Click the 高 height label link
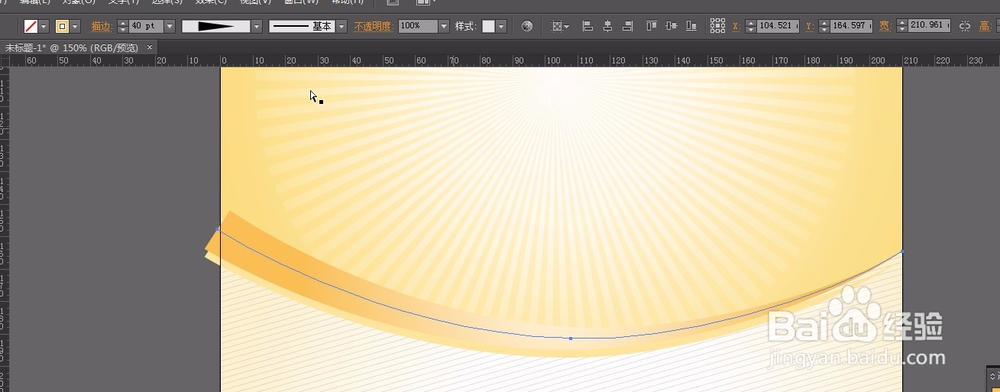The height and width of the screenshot is (392, 1000). pyautogui.click(x=985, y=26)
